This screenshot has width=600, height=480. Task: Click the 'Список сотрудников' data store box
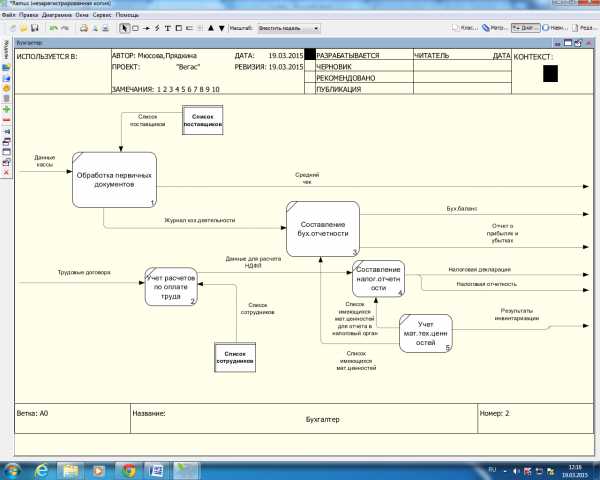(x=235, y=355)
